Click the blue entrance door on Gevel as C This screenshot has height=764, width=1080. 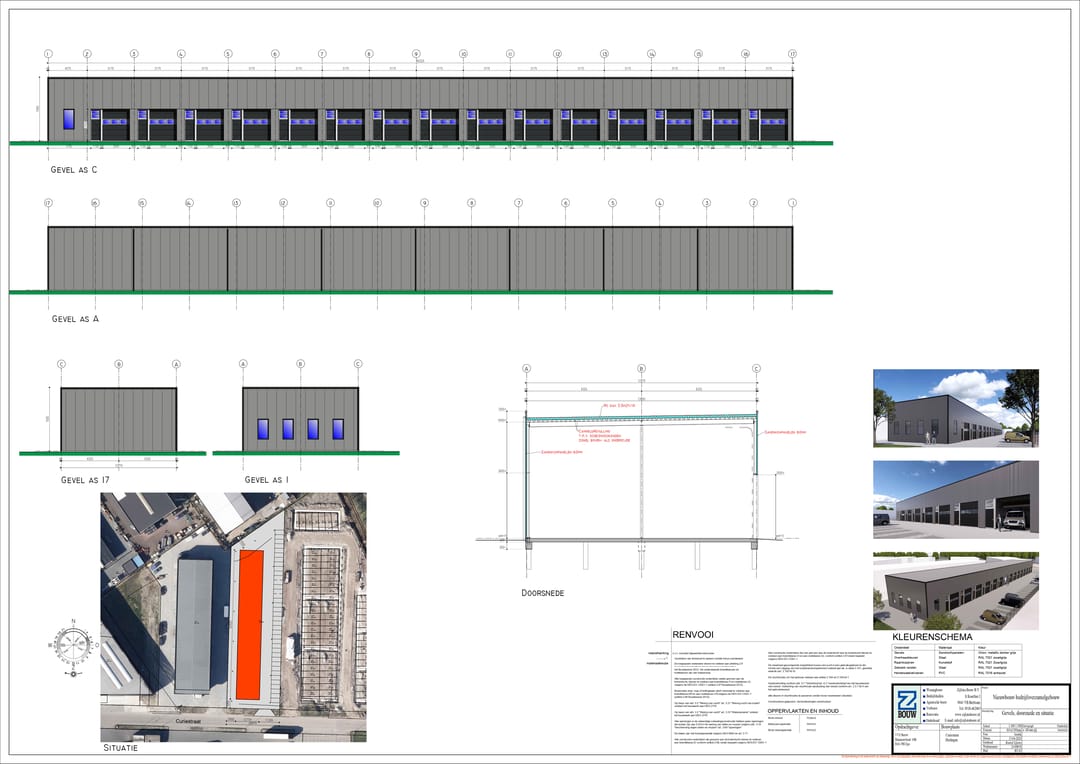[69, 119]
